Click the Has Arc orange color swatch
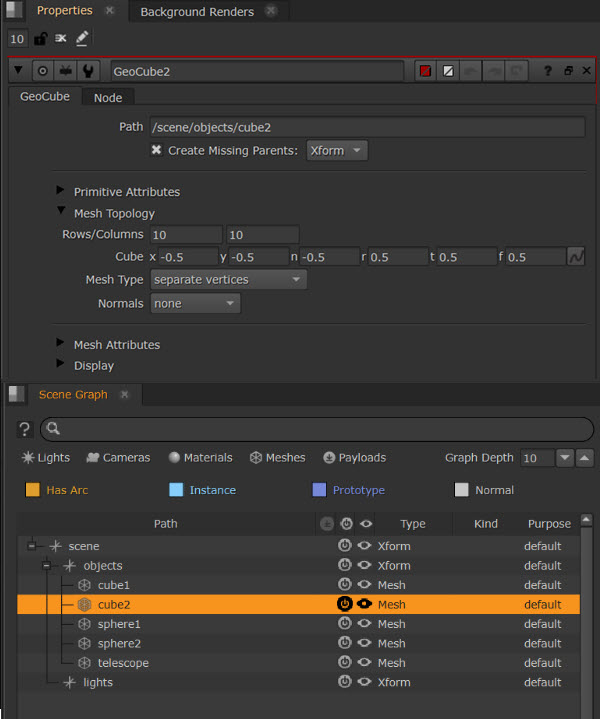This screenshot has height=719, width=600. tap(32, 490)
